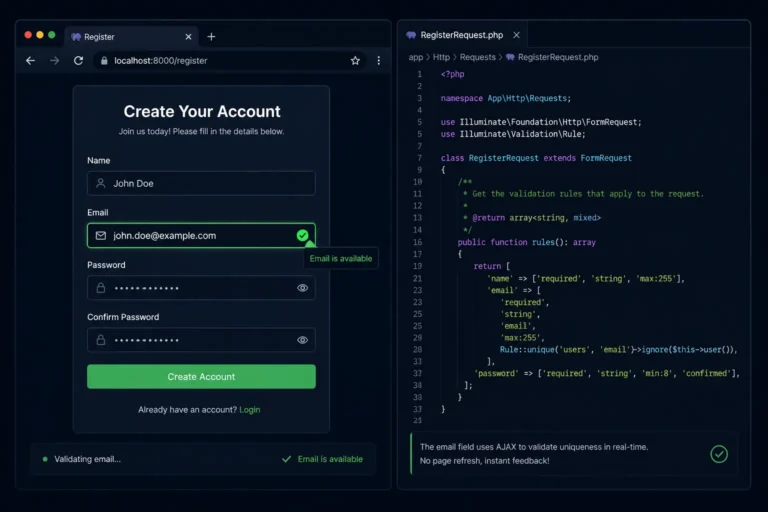Go forward in the browser toolbar
The width and height of the screenshot is (768, 512).
(x=54, y=61)
